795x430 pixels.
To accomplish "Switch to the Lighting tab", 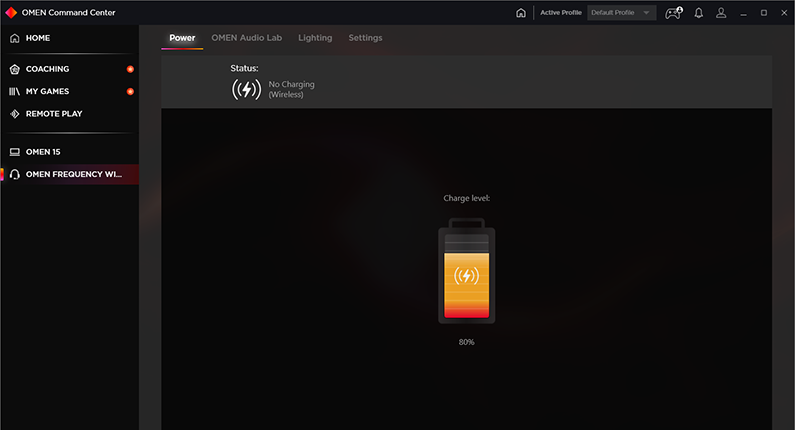I will pyautogui.click(x=315, y=38).
